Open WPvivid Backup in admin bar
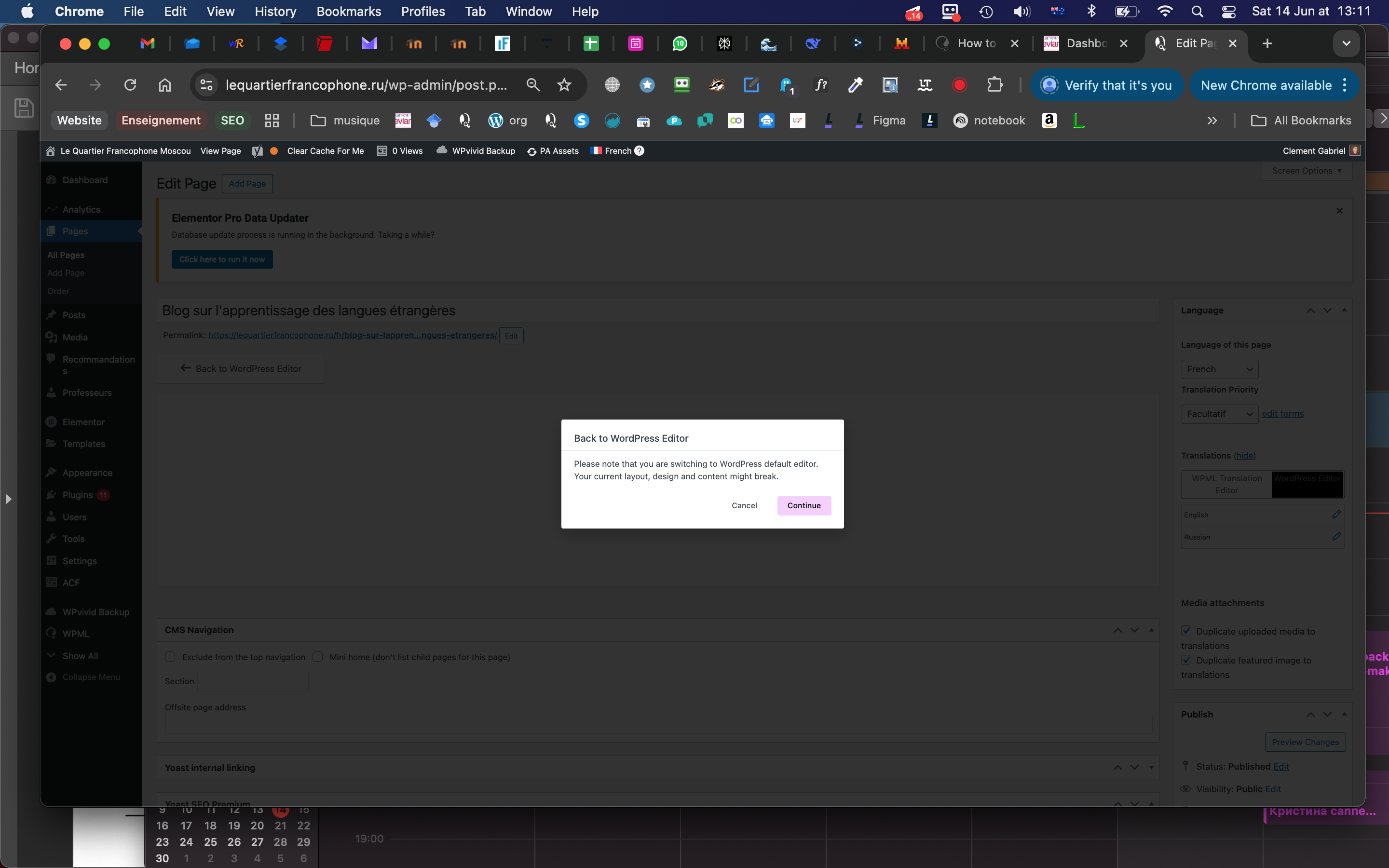Viewport: 1389px width, 868px height. click(476, 151)
